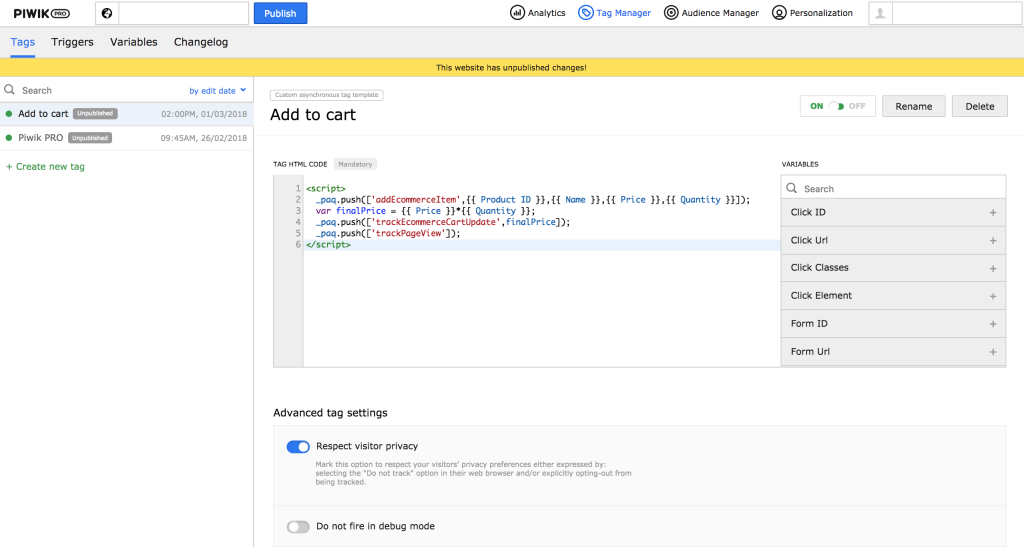Screen dimensions: 1024x547
Task: Open Personalization from top navigation
Action: pos(812,12)
